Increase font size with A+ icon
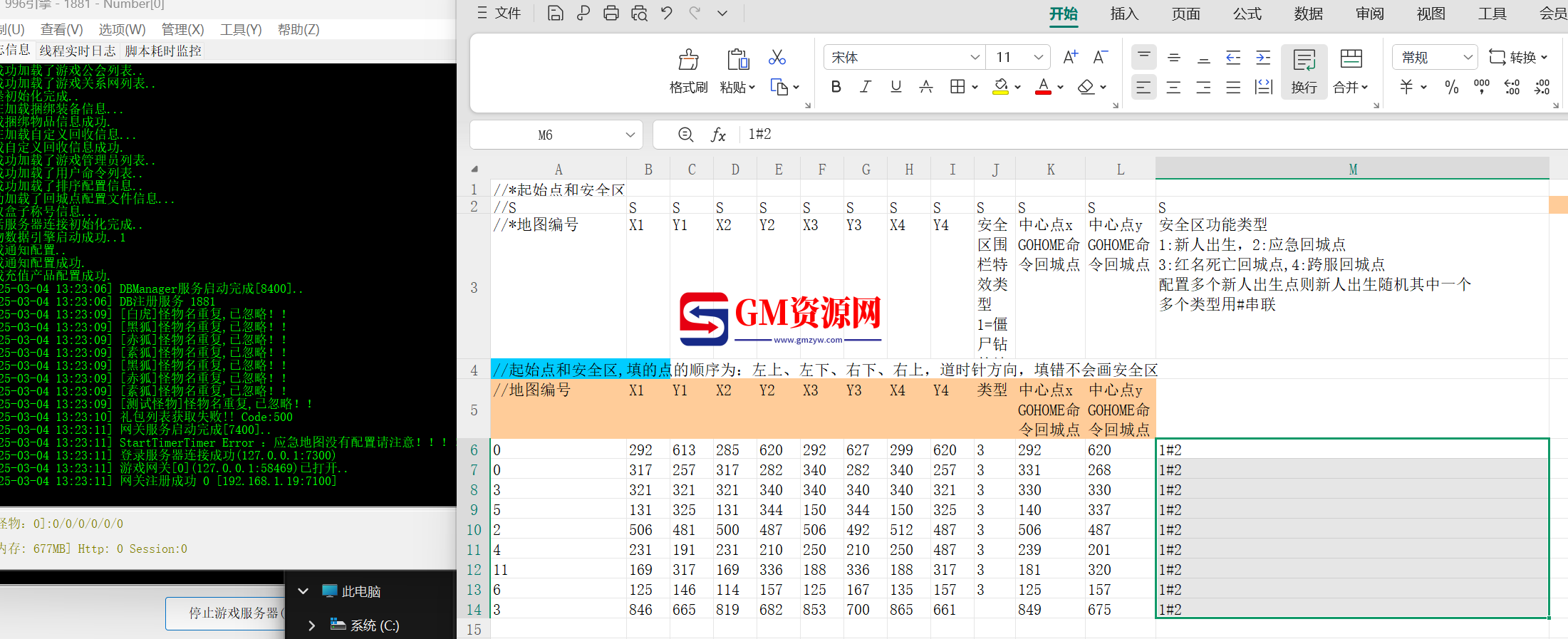Image resolution: width=1568 pixels, height=639 pixels. [x=1070, y=57]
